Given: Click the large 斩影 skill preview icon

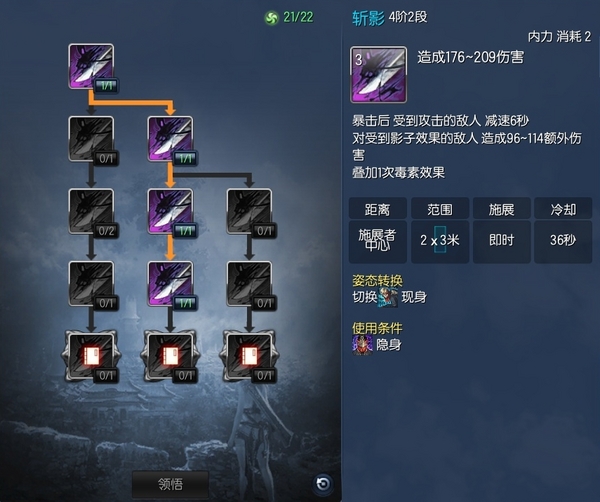Looking at the screenshot, I should click(x=378, y=75).
